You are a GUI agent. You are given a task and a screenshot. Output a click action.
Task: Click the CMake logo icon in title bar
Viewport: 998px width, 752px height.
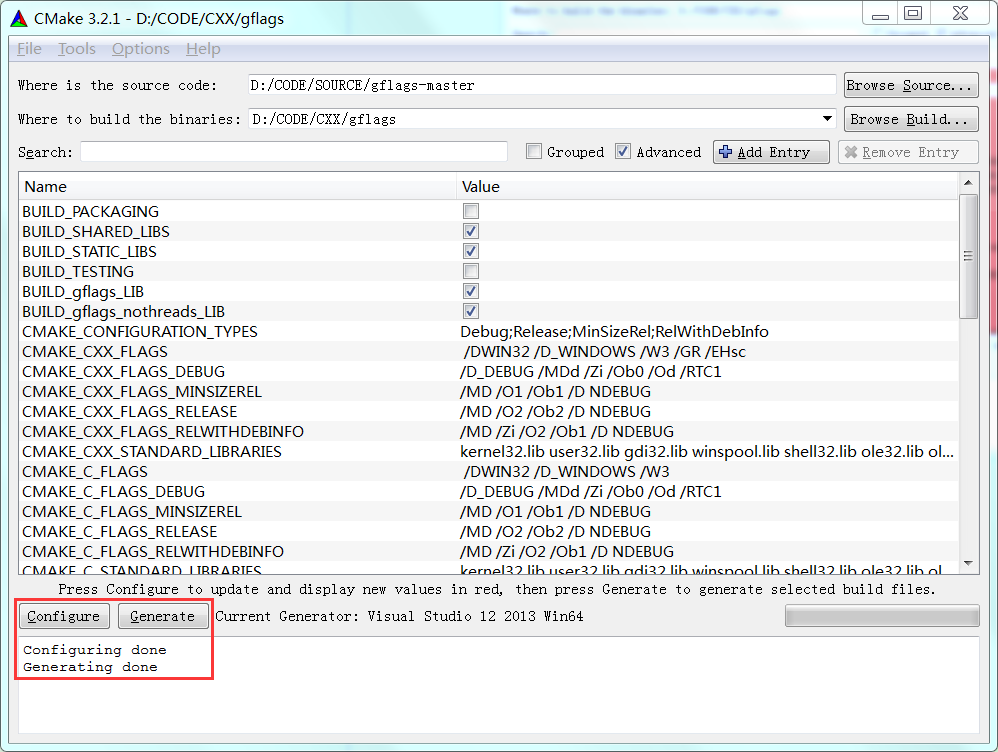(19, 18)
